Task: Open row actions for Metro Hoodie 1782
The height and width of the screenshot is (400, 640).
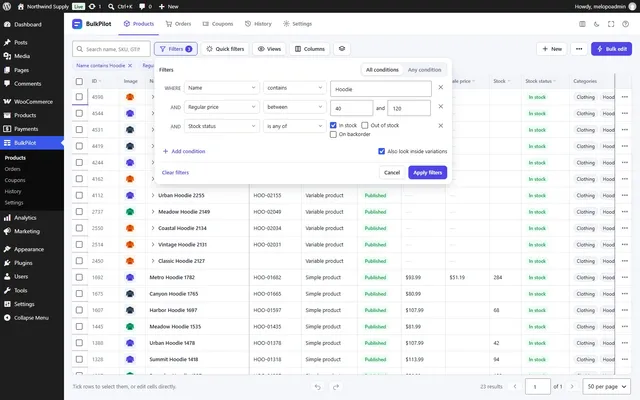Action: click(x=624, y=278)
